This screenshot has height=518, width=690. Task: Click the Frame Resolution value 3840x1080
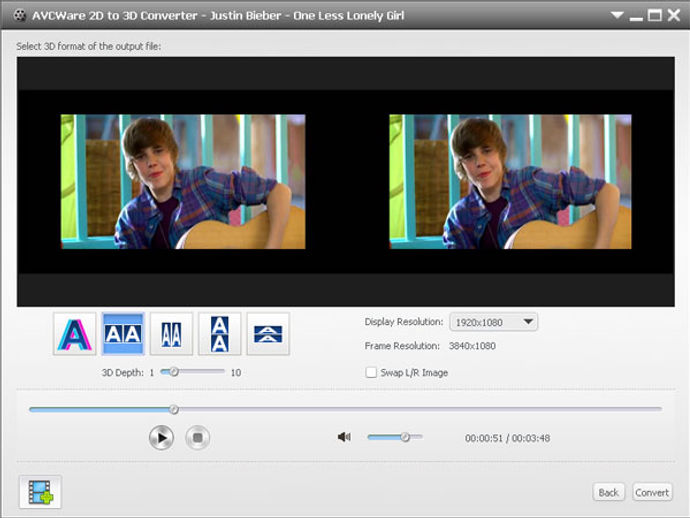point(472,346)
